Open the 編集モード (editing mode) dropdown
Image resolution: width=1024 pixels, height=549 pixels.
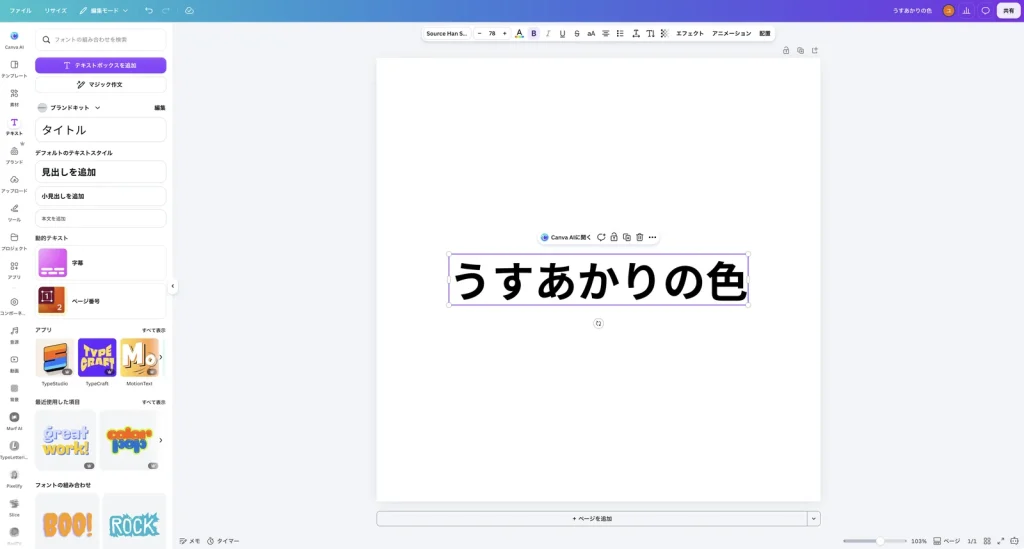104,10
